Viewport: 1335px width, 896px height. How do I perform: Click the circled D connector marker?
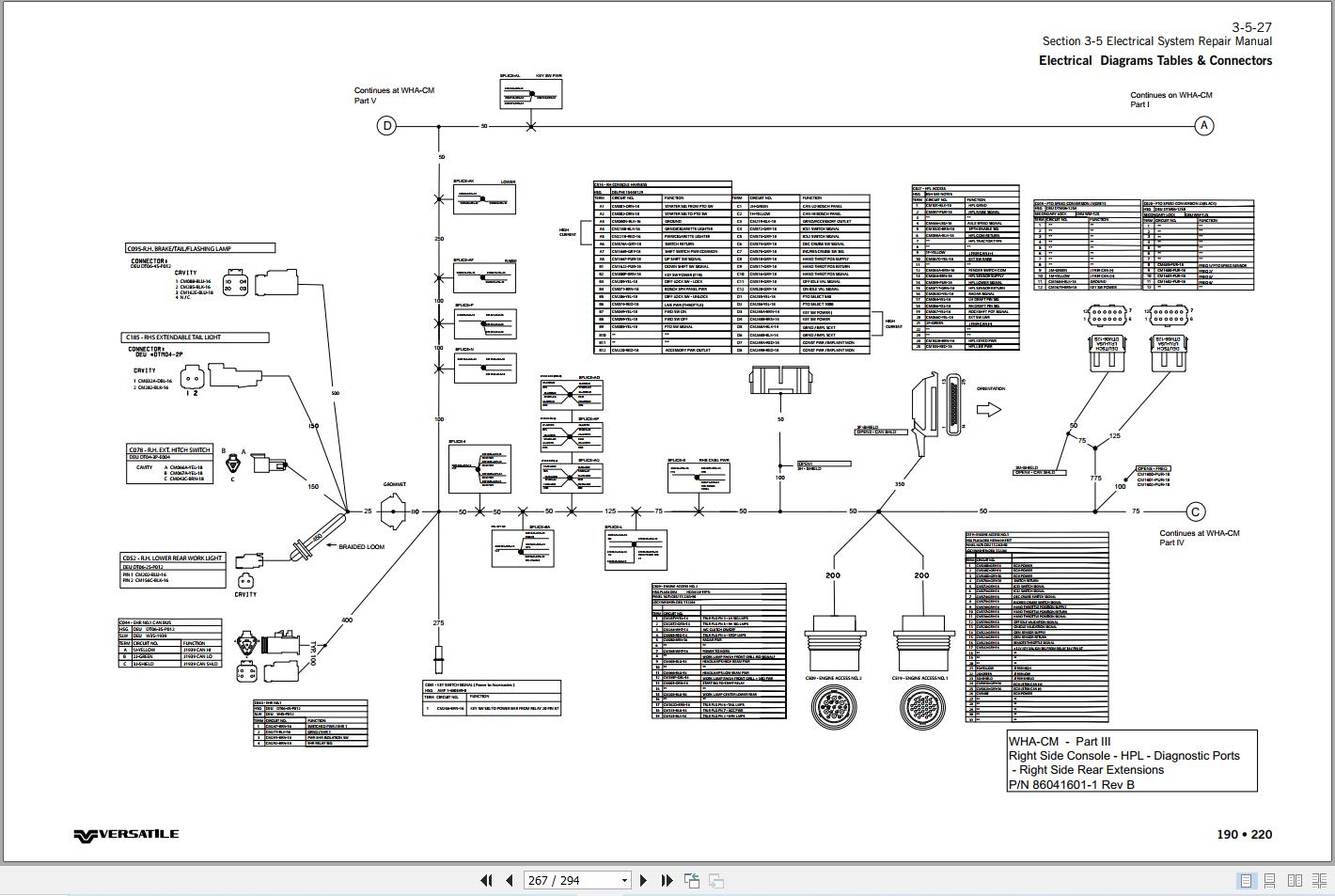click(x=386, y=126)
